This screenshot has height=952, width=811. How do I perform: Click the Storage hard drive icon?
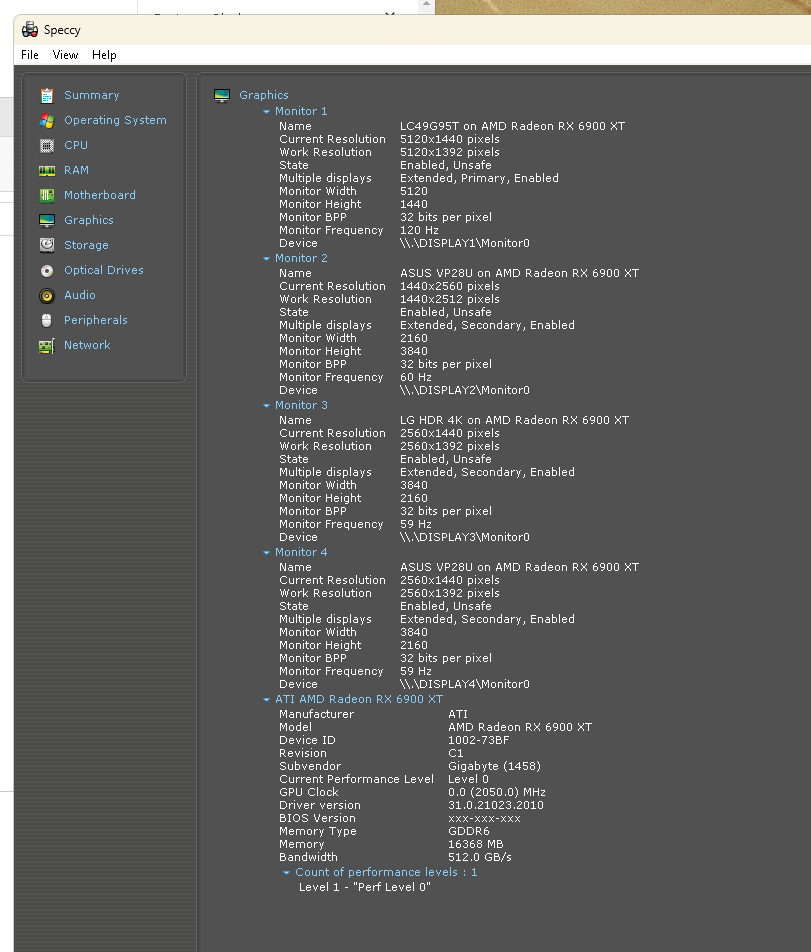pyautogui.click(x=47, y=245)
